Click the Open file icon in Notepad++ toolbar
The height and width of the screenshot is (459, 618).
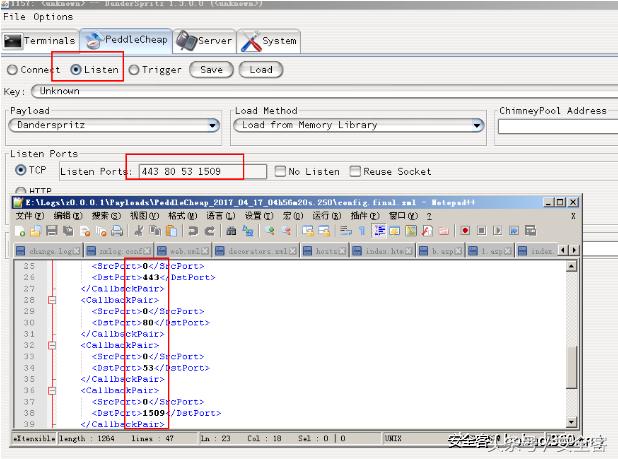click(35, 231)
